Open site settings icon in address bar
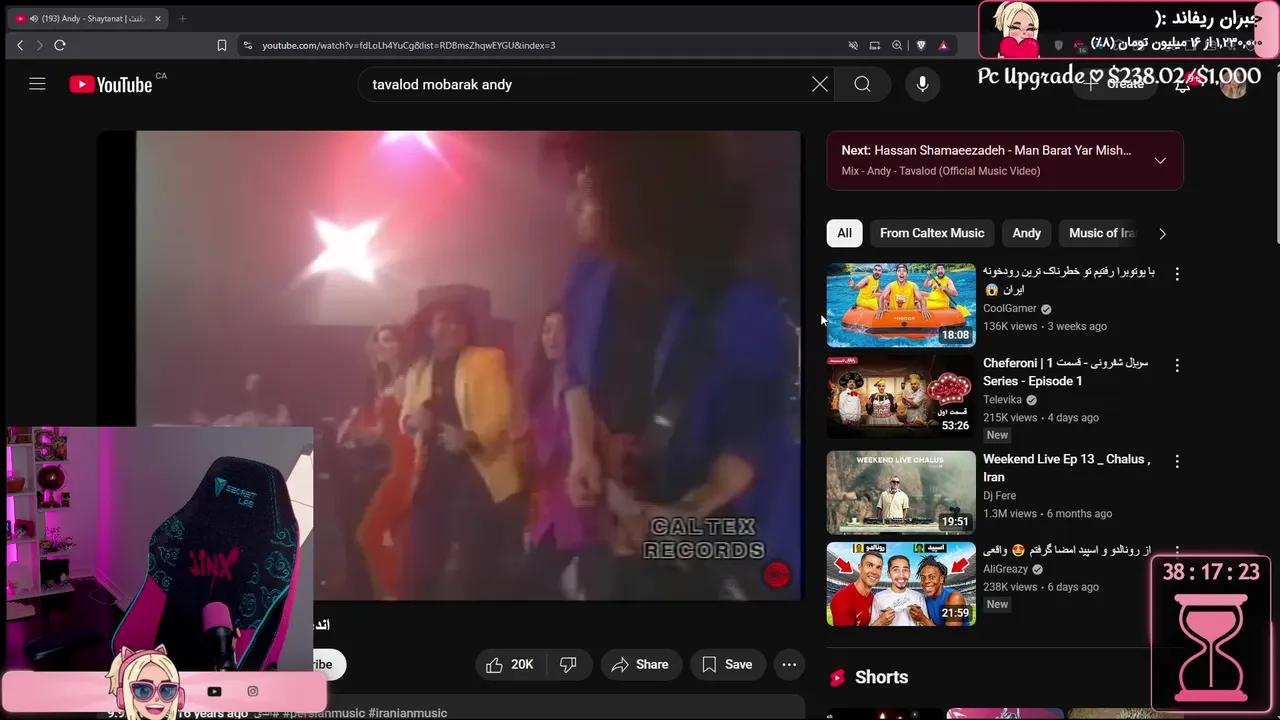The width and height of the screenshot is (1280, 720). click(247, 45)
